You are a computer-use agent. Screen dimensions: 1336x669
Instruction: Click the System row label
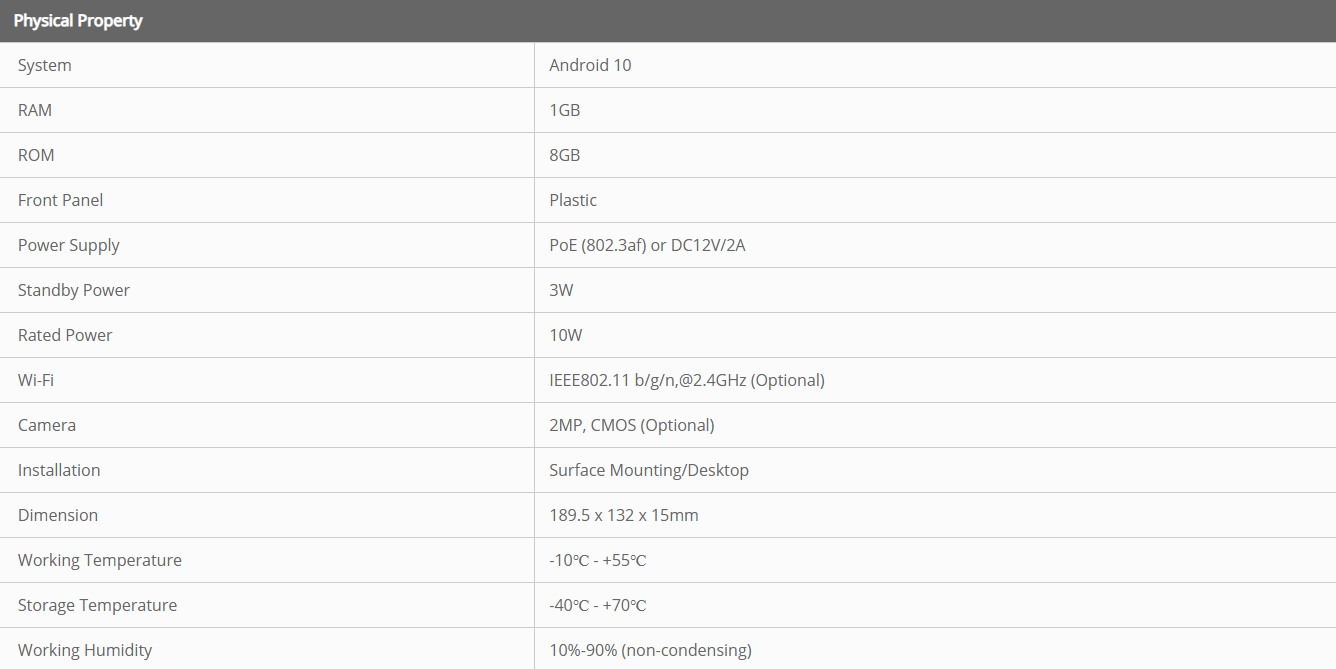(45, 65)
